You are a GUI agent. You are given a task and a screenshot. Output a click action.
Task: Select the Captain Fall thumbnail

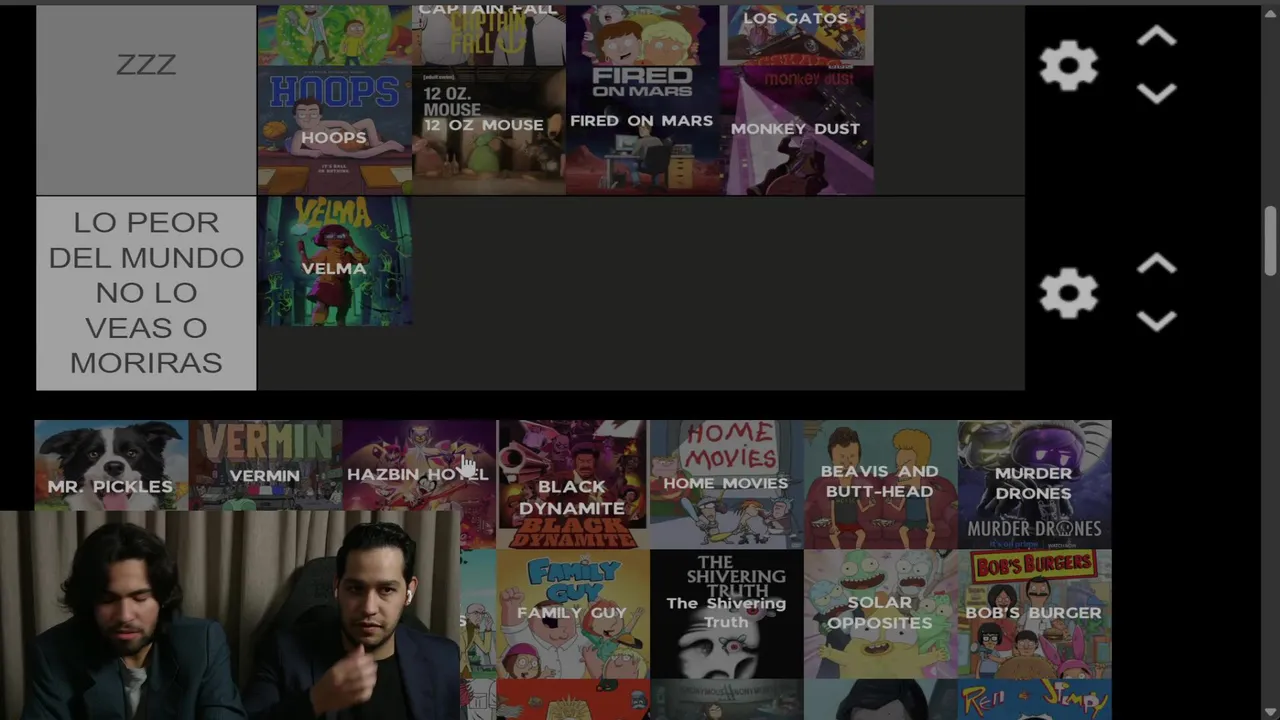click(488, 35)
